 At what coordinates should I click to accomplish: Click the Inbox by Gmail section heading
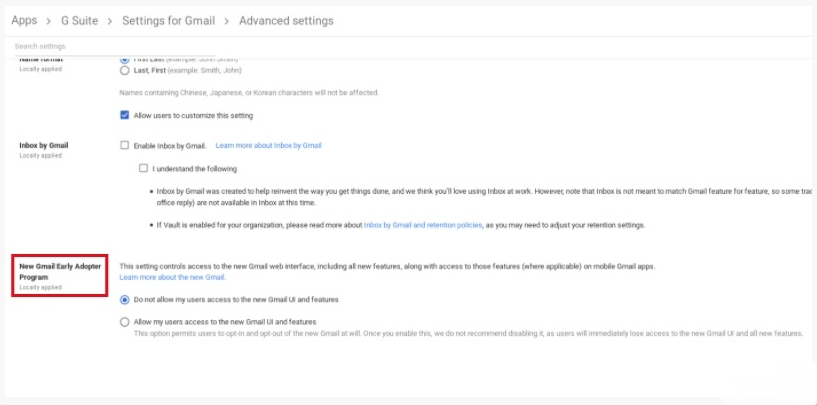44,145
